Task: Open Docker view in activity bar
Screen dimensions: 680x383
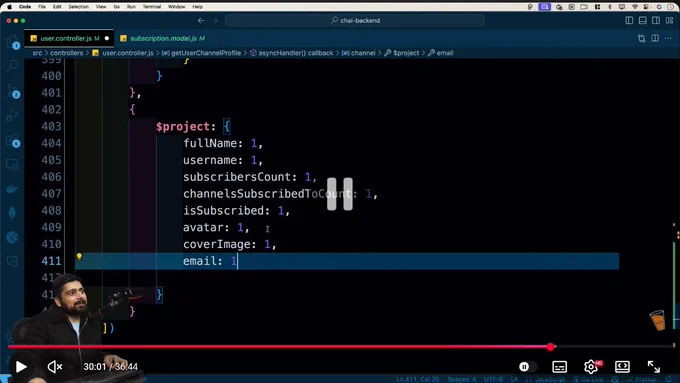Action: tap(13, 189)
